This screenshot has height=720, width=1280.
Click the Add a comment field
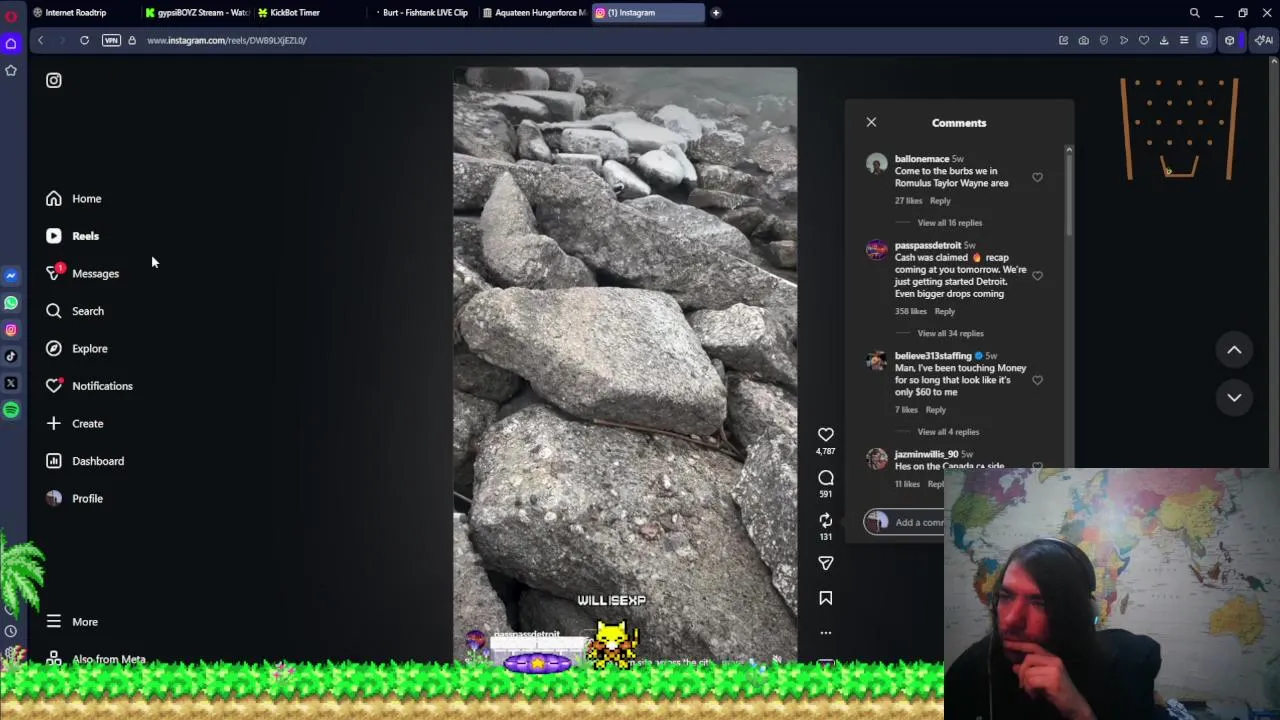[906, 521]
